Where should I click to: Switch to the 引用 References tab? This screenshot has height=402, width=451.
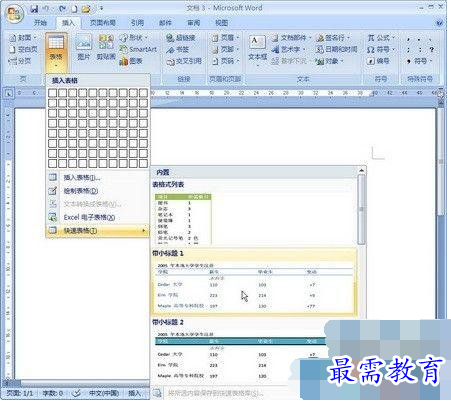[x=137, y=23]
